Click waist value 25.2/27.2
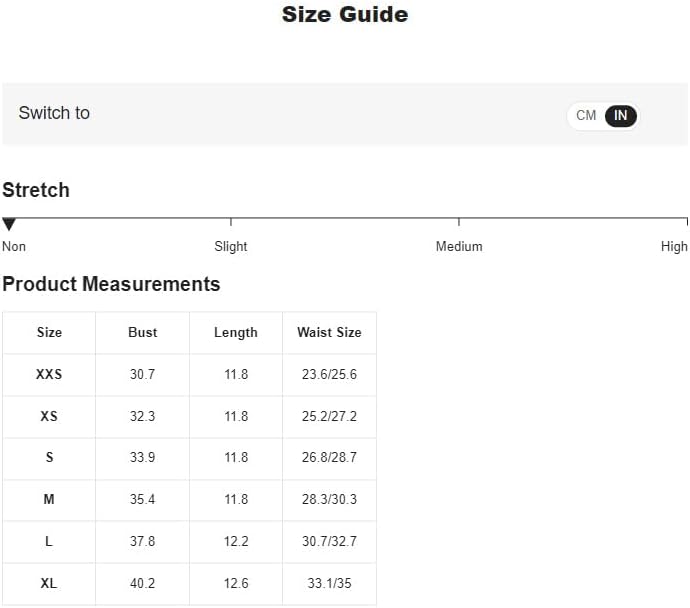This screenshot has width=690, height=608. (x=329, y=416)
